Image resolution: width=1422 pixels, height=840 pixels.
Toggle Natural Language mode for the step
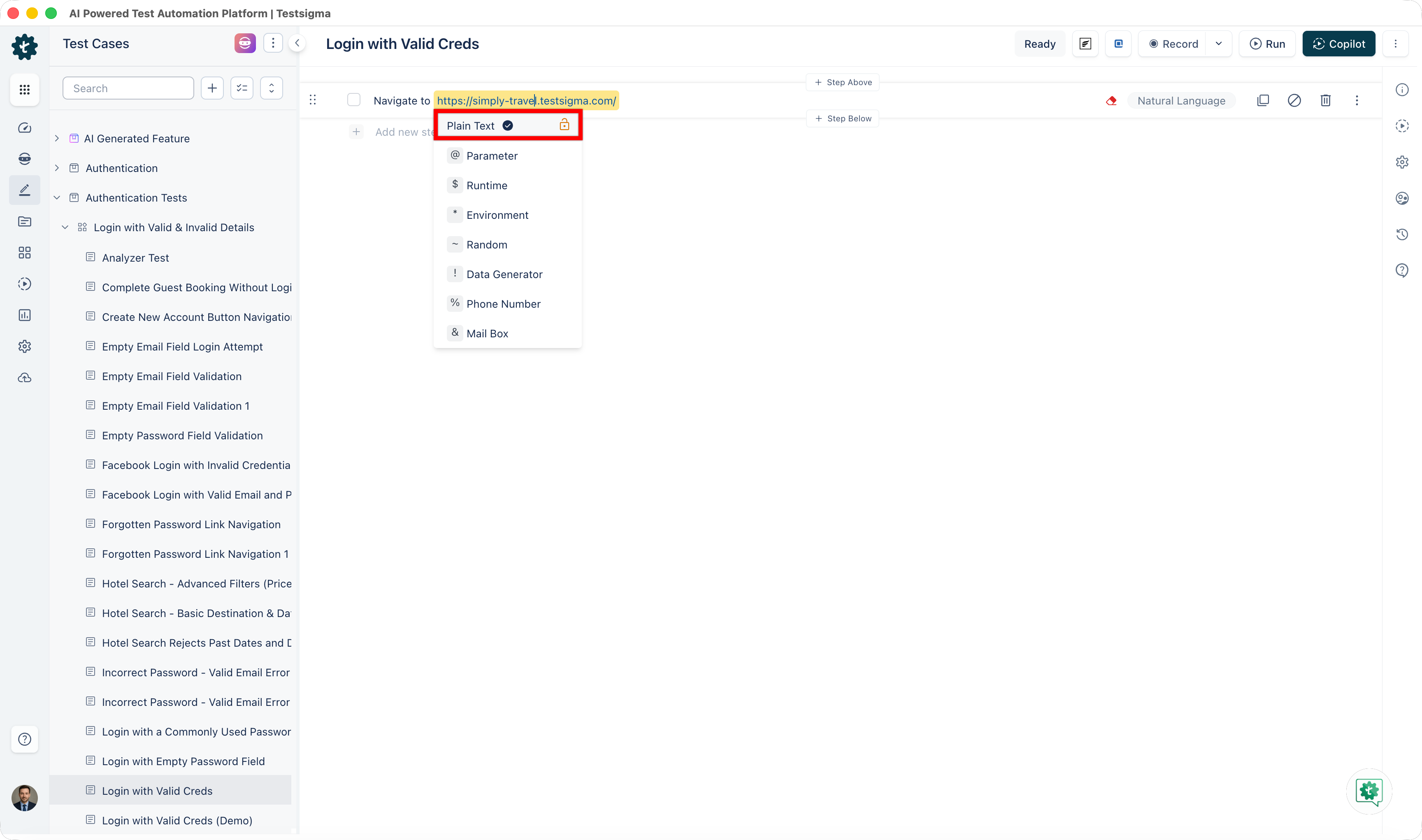(x=1181, y=100)
